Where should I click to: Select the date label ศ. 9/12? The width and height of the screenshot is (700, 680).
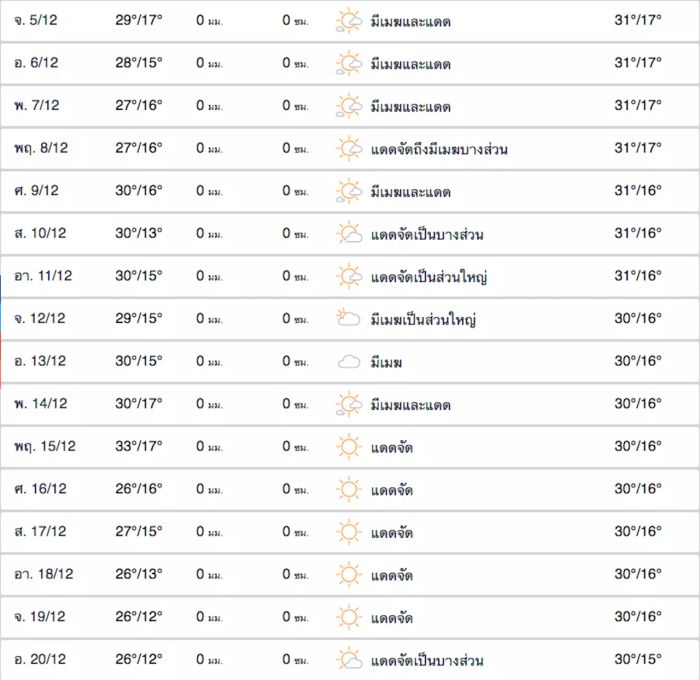[x=37, y=191]
